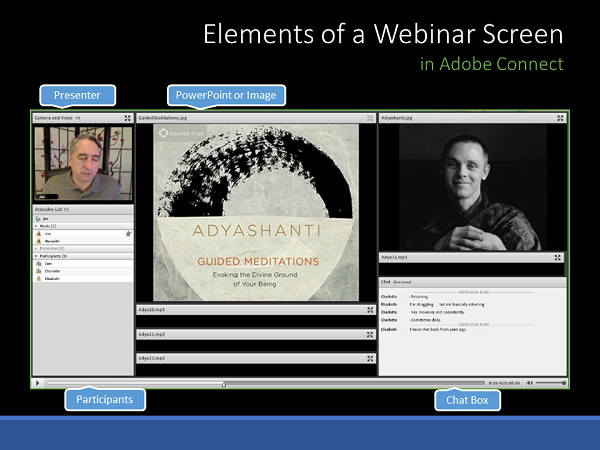The image size is (600, 450).
Task: Click the Jim name label on webcam
Action: [x=47, y=197]
